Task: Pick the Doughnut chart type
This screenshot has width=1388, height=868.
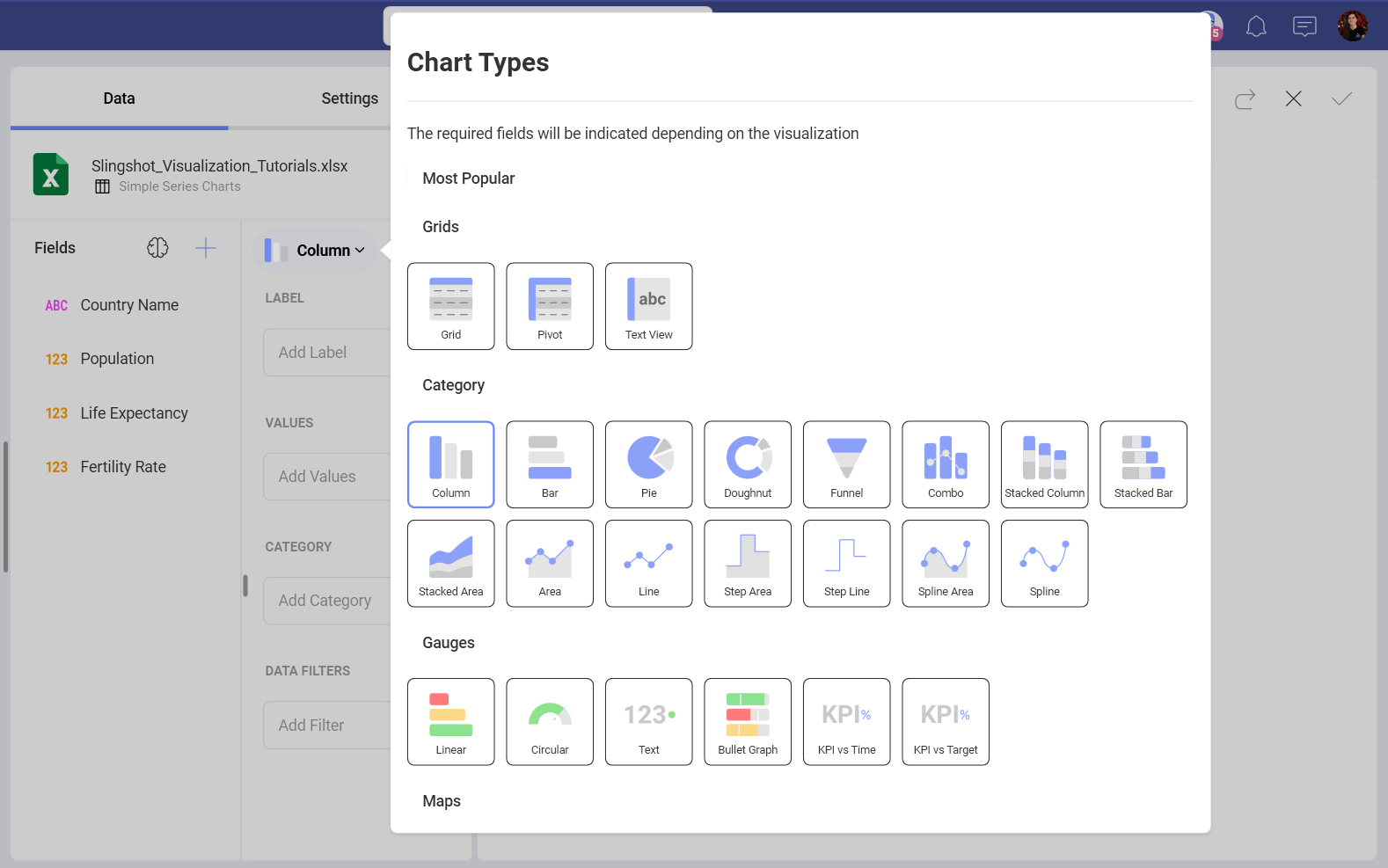Action: pyautogui.click(x=748, y=464)
